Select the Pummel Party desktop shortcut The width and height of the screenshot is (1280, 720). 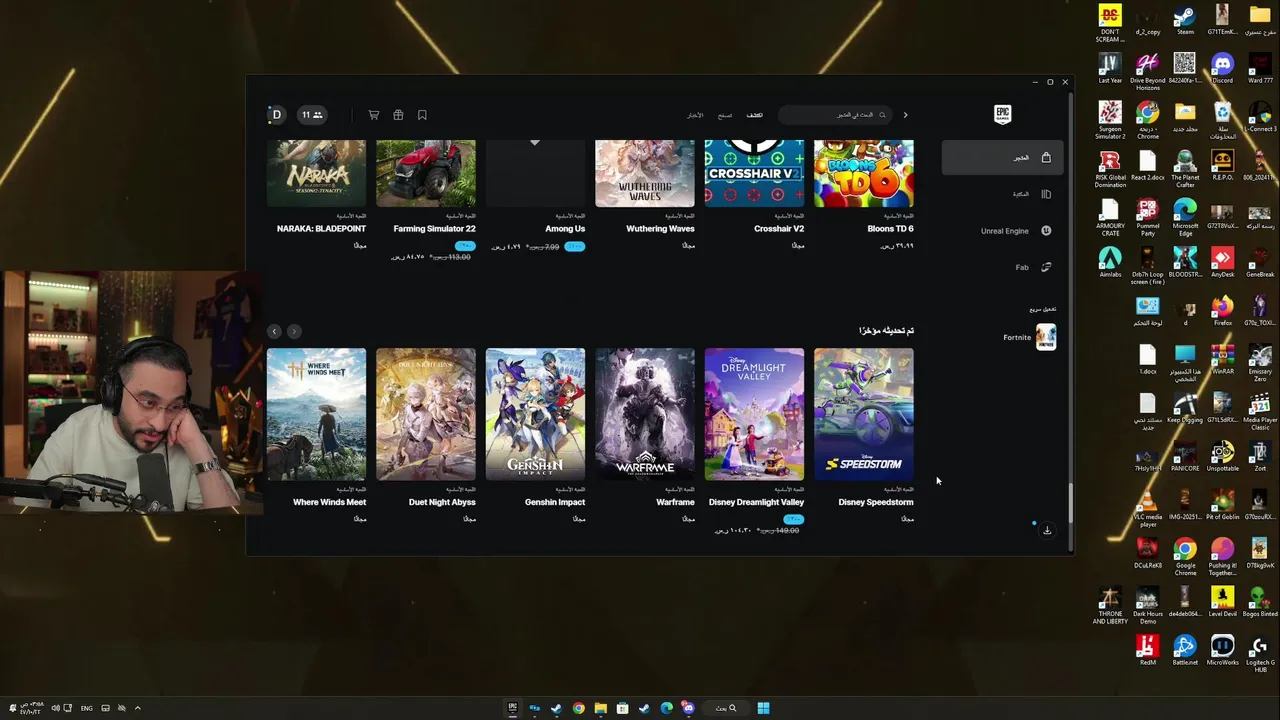click(1148, 215)
